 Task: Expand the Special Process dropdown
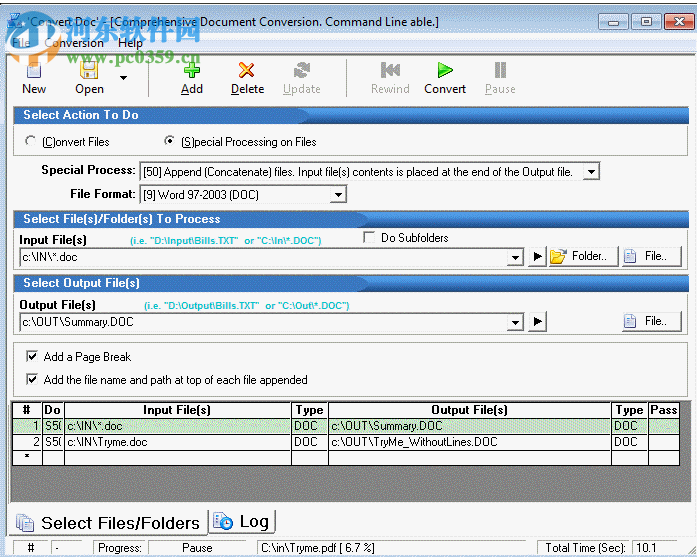(x=591, y=172)
